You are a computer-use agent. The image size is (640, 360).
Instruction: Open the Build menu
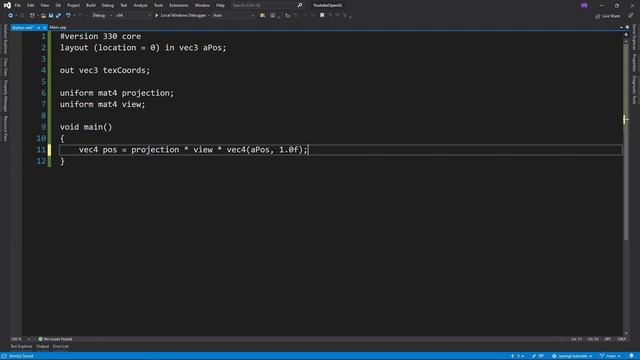tap(91, 5)
